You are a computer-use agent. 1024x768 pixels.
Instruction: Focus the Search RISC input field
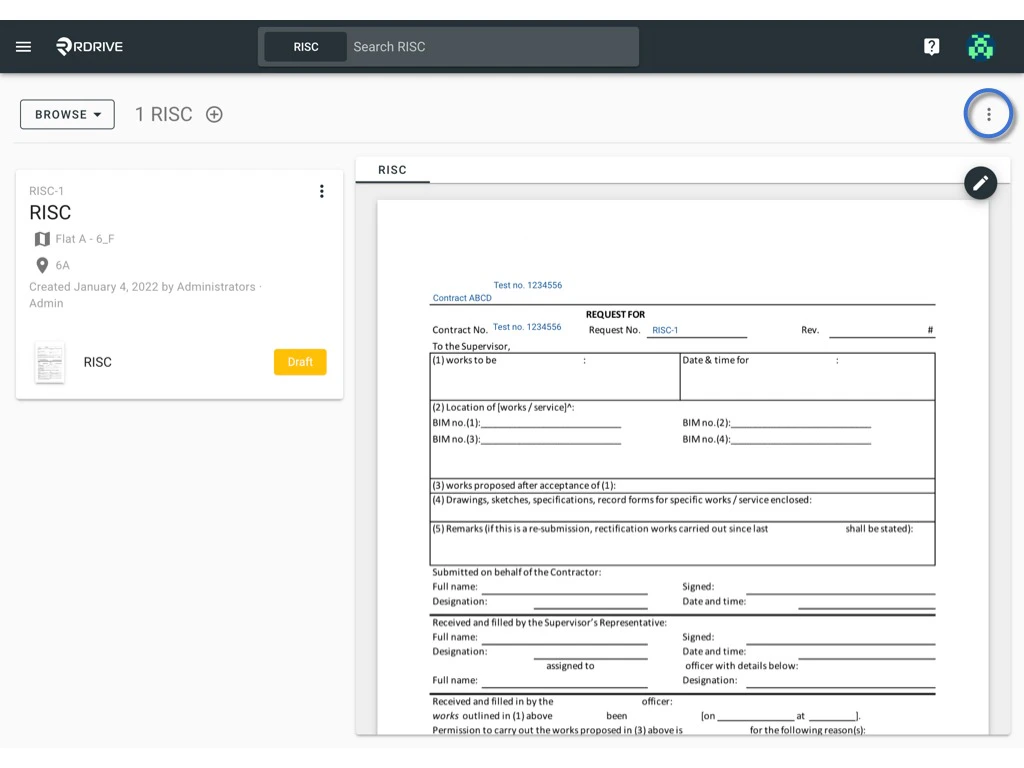(x=493, y=47)
